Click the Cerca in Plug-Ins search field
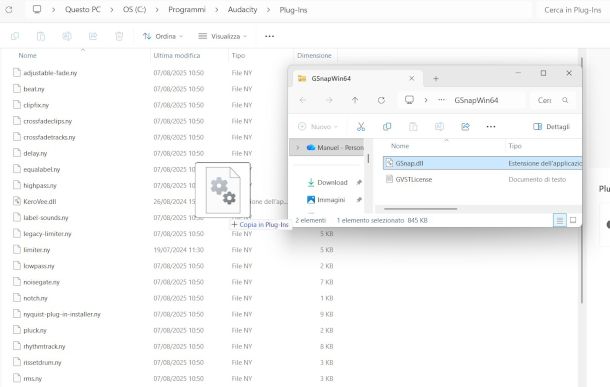Image resolution: width=610 pixels, height=387 pixels. tap(572, 10)
